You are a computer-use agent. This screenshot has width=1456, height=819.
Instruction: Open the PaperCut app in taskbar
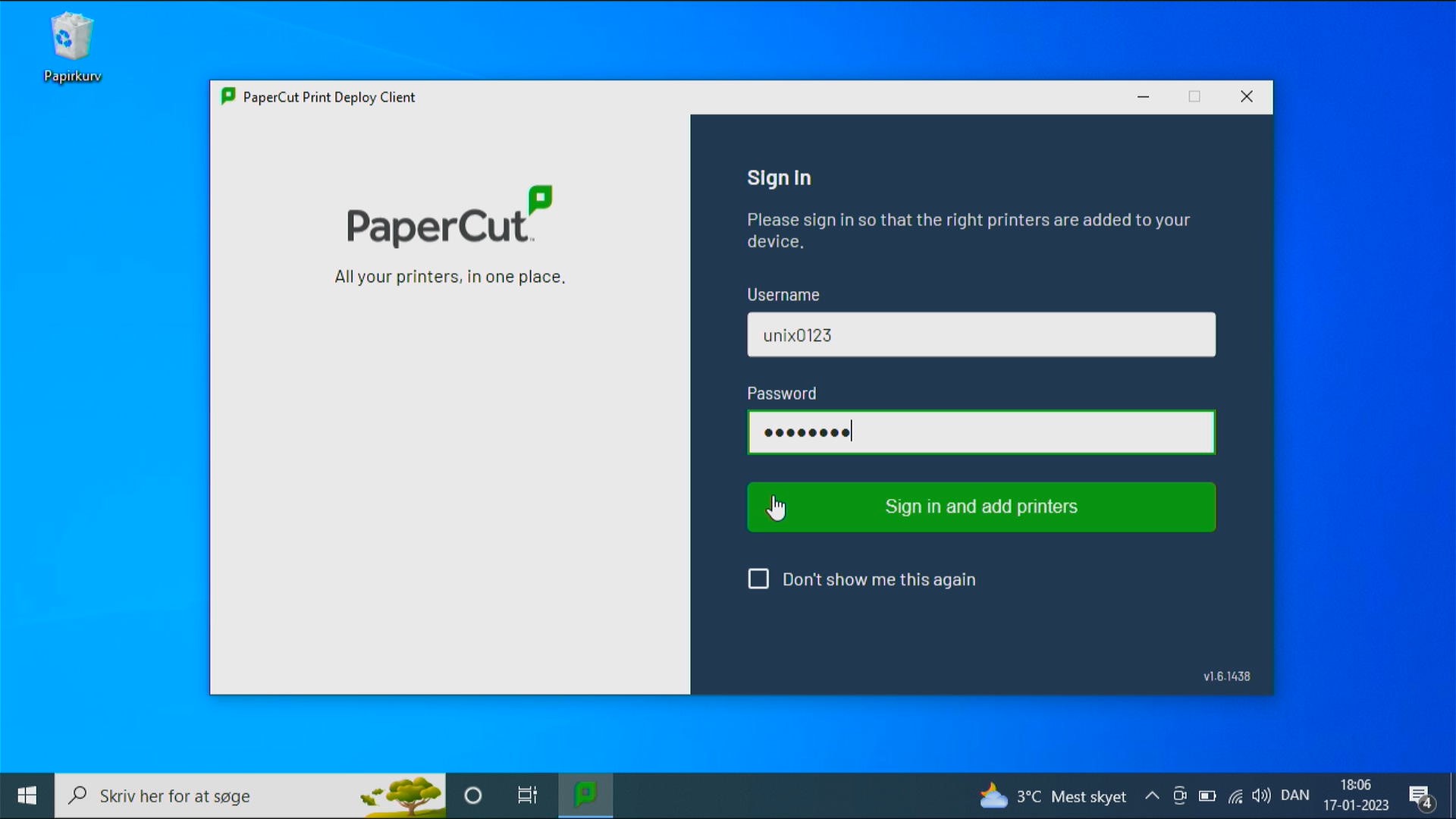pos(585,795)
